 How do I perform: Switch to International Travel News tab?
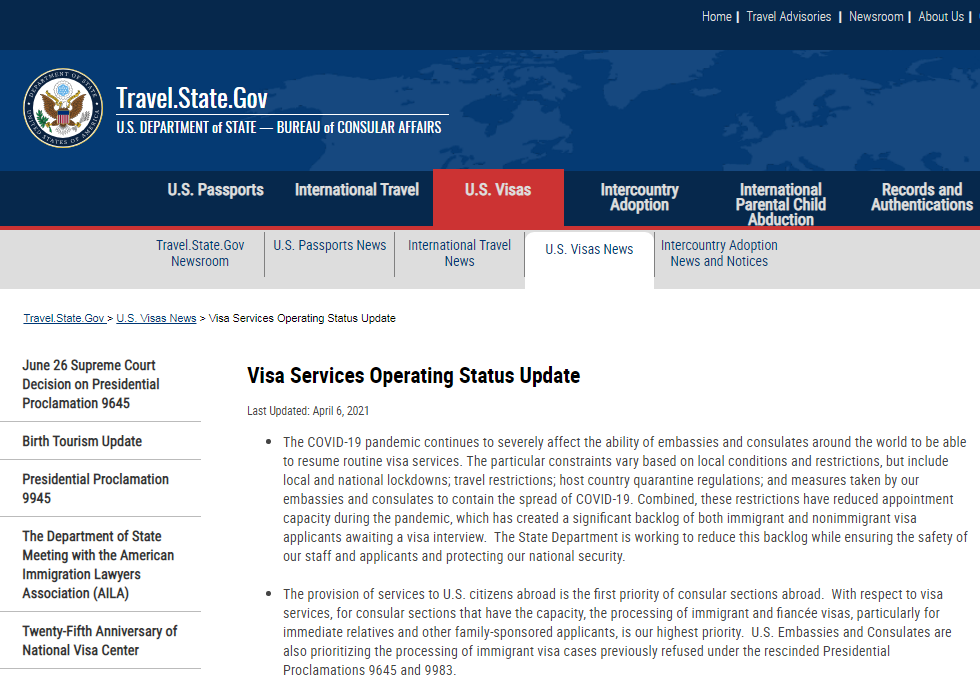(x=459, y=253)
